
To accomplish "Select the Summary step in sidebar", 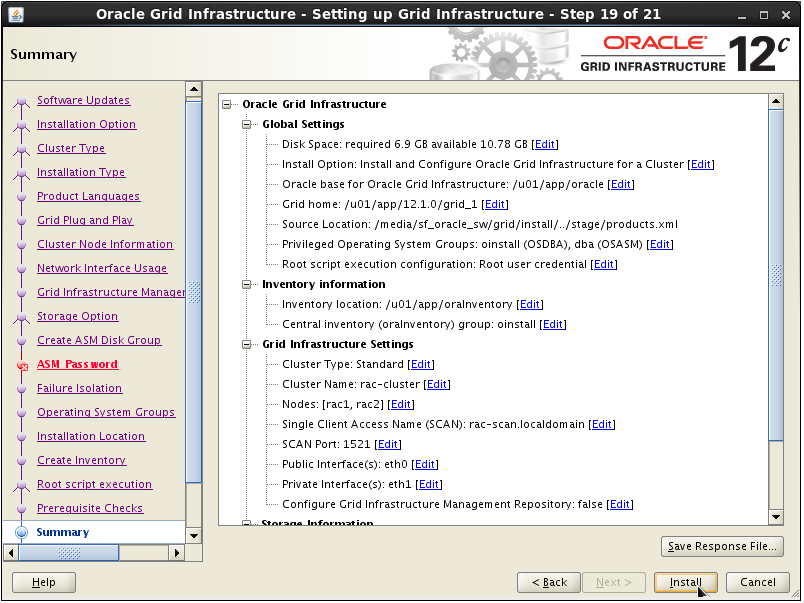I will tap(63, 533).
